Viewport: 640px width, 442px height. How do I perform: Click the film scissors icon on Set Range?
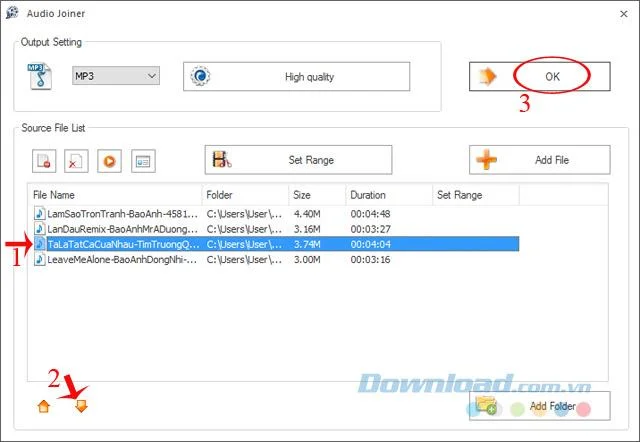[x=222, y=159]
